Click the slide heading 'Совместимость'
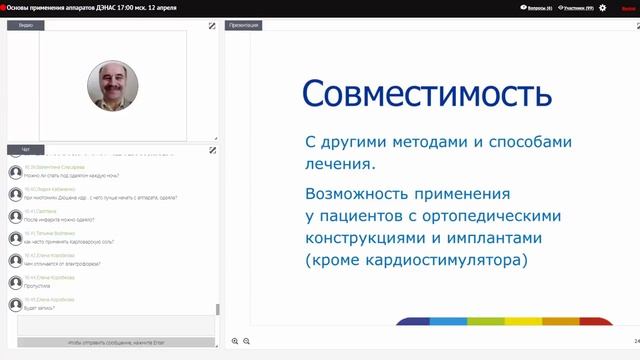The width and height of the screenshot is (640, 360). (x=427, y=93)
